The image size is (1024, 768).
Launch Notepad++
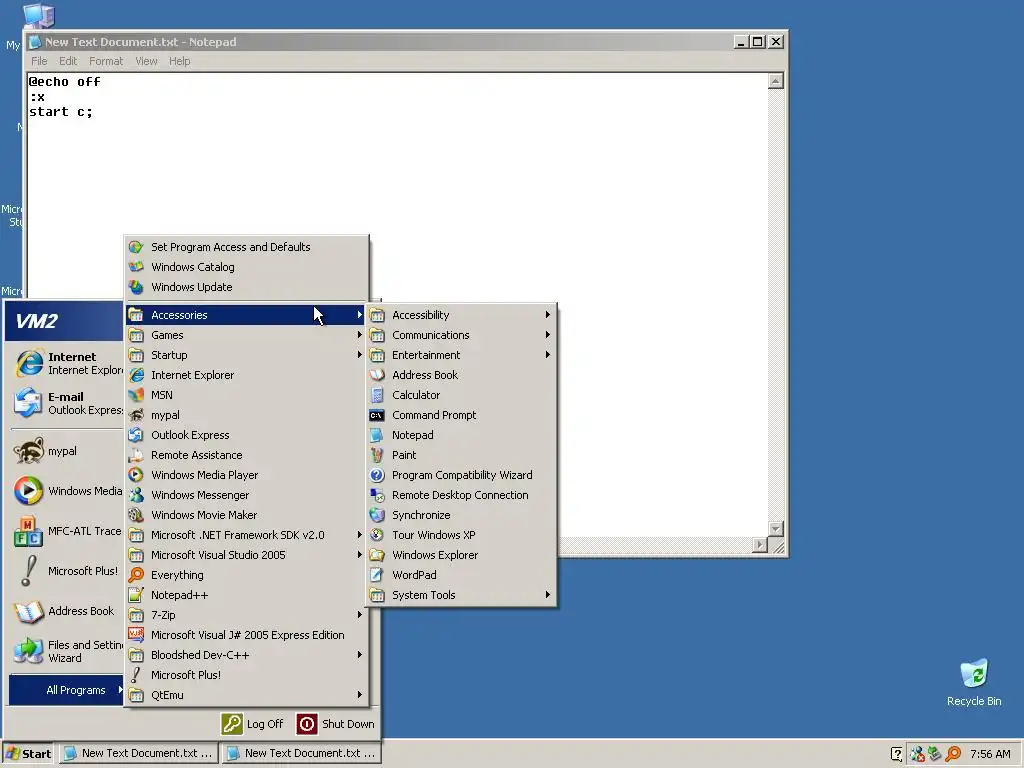[x=247, y=595]
